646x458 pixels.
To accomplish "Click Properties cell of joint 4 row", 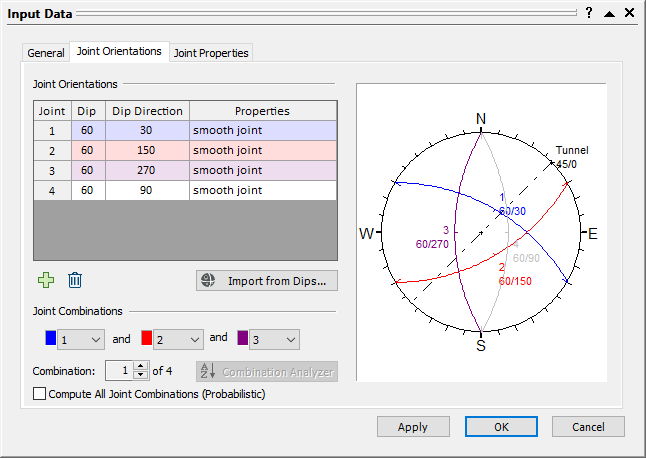I will (263, 190).
